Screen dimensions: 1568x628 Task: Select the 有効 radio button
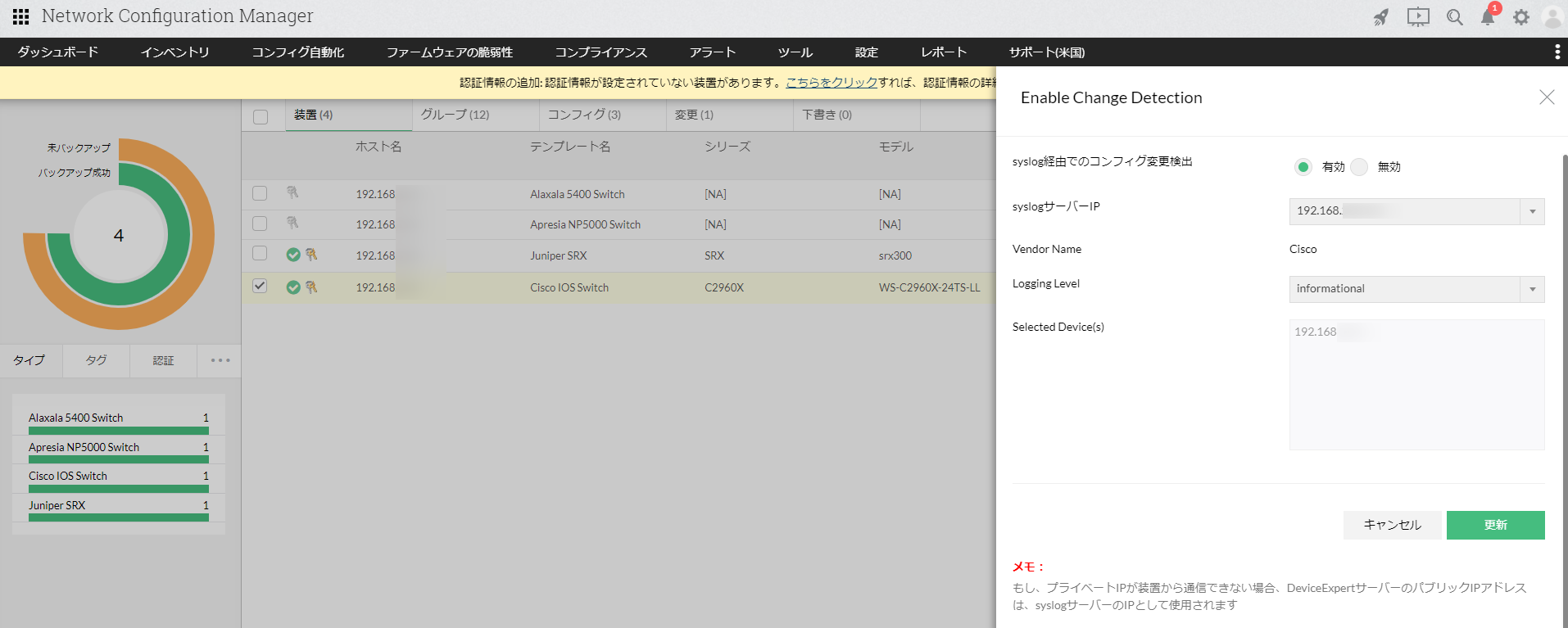(x=1303, y=167)
